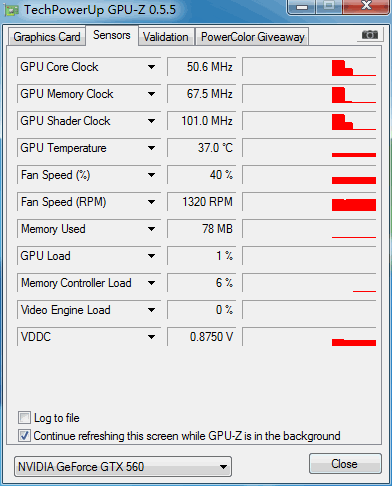The image size is (392, 486).
Task: Minimize the GPU-Z window
Action: coord(302,7)
